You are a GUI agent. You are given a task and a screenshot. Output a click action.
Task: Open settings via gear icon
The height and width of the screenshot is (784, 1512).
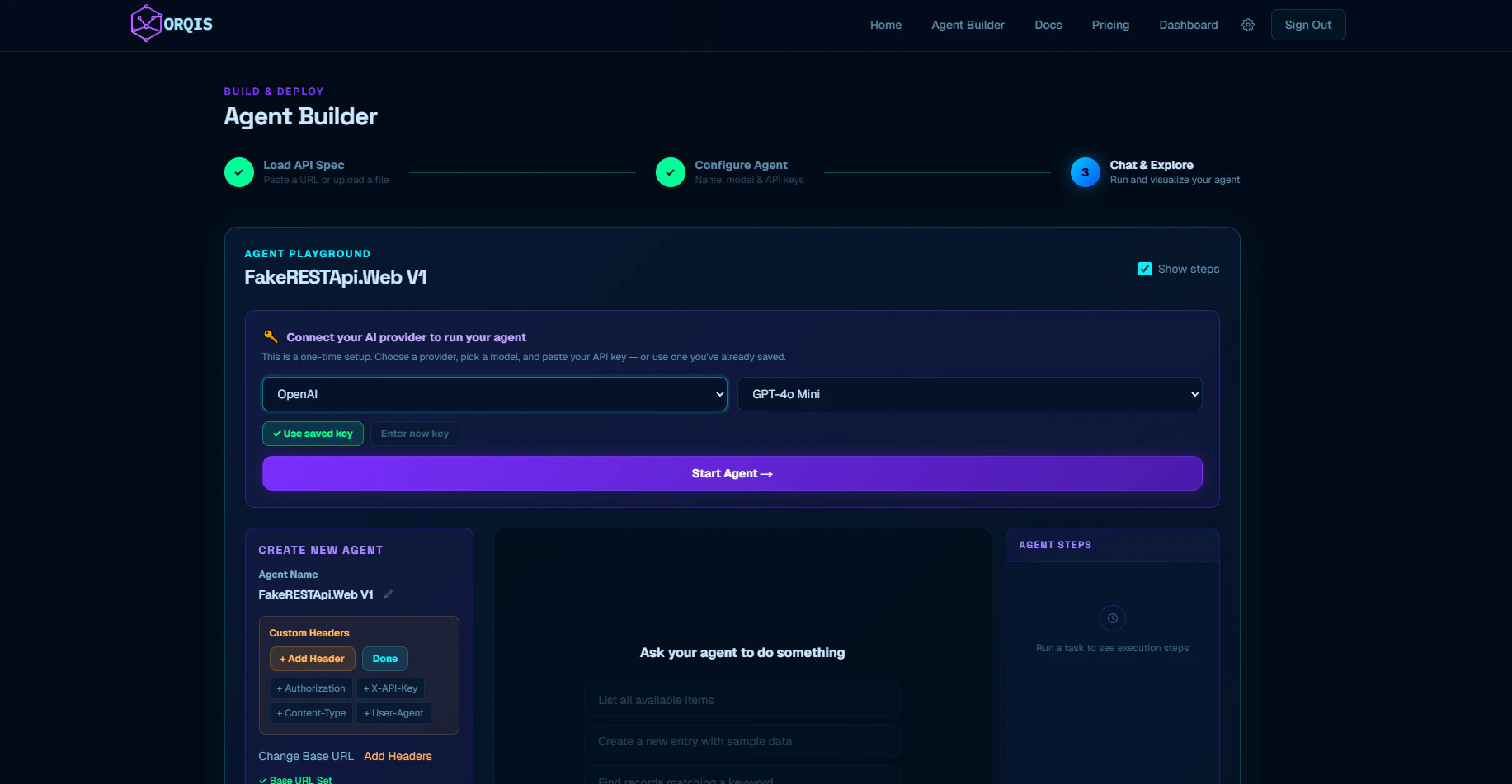(1248, 25)
